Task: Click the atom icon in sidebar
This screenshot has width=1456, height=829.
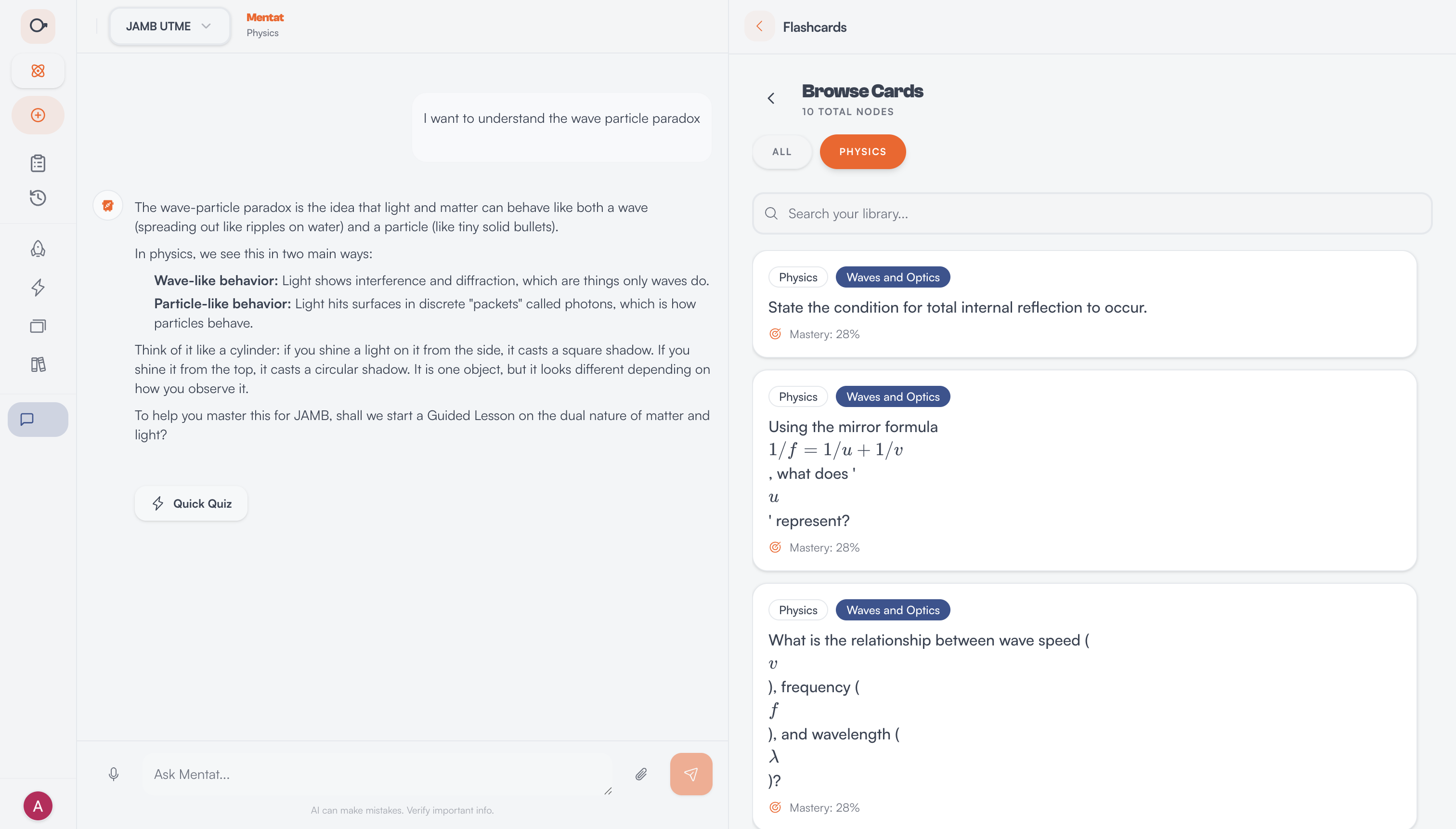Action: pyautogui.click(x=38, y=71)
